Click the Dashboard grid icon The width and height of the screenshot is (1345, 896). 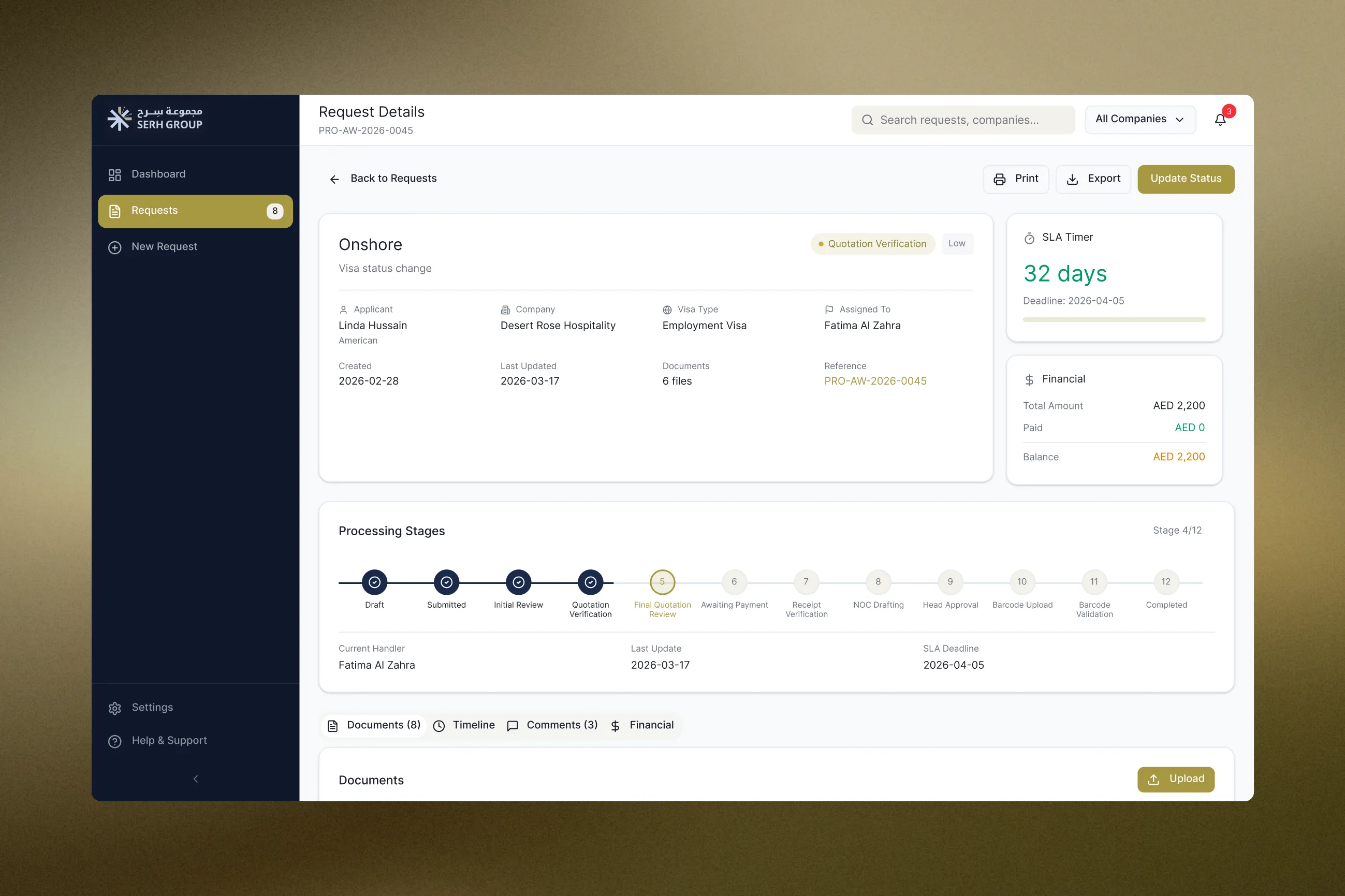pos(115,175)
